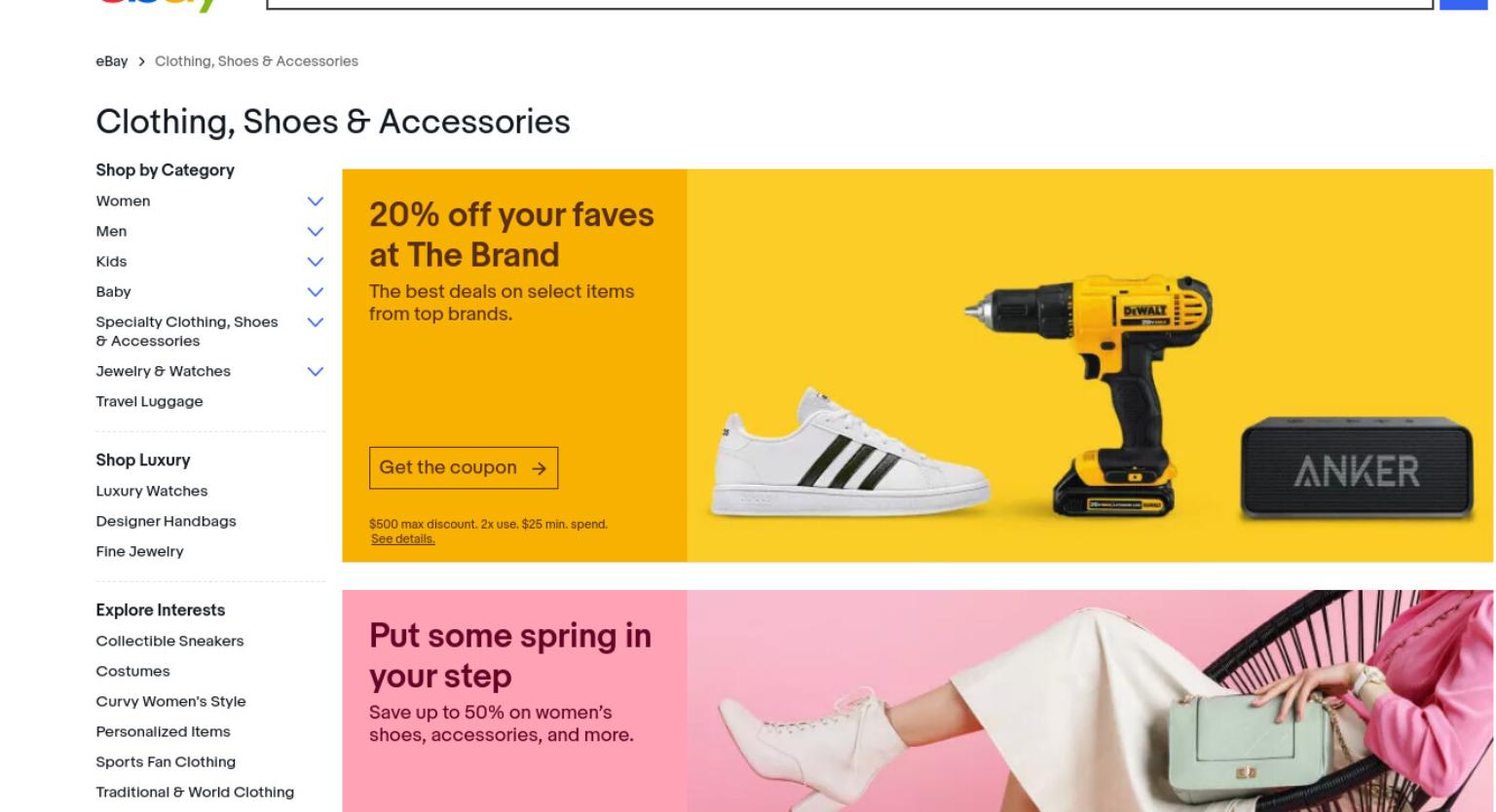
Task: Click the Get the coupon button
Action: (x=464, y=468)
